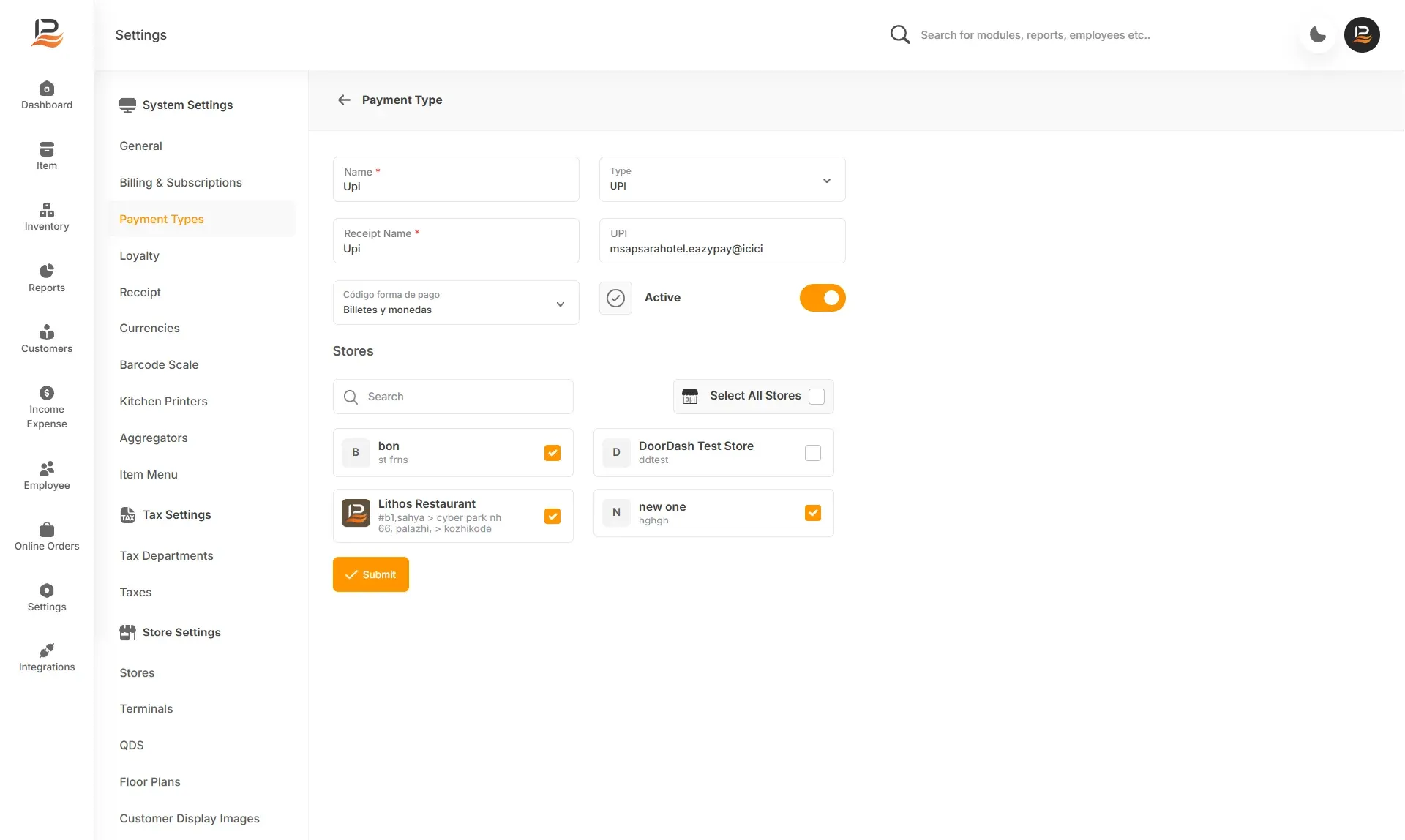Click the search magnifier icon in header
The width and height of the screenshot is (1405, 840).
900,34
